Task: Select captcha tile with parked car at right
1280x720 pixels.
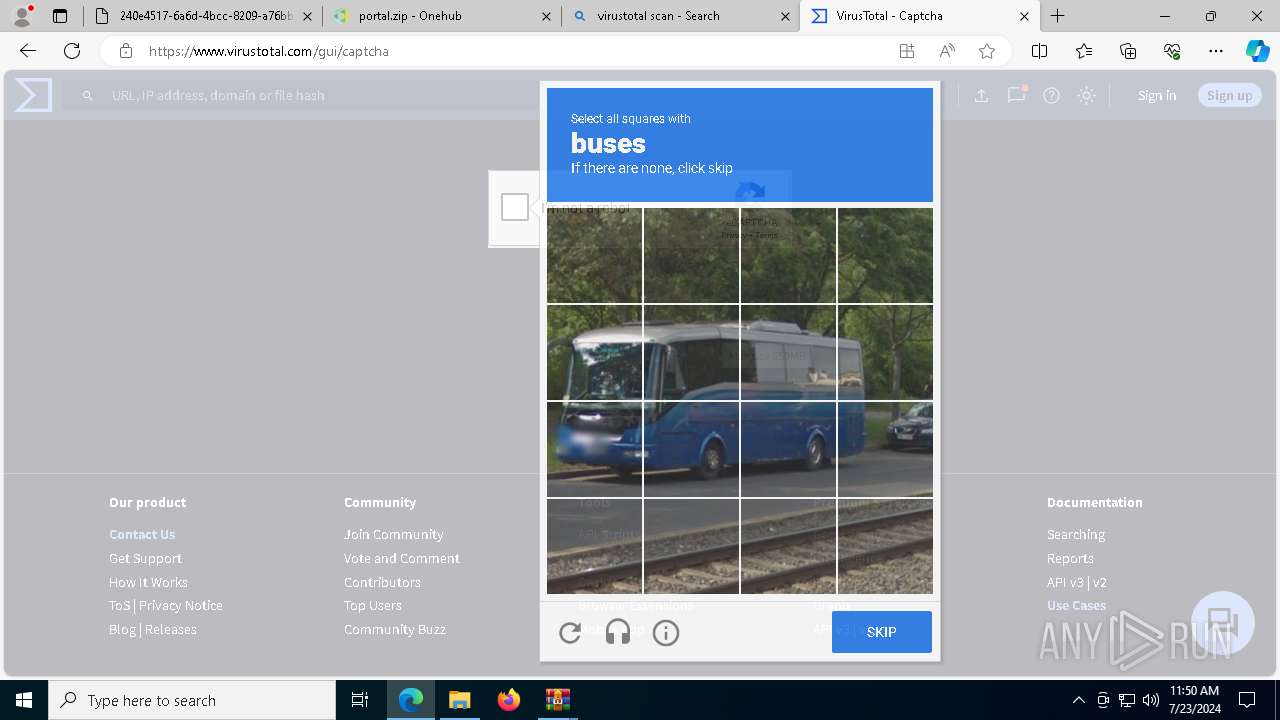Action: 886,449
